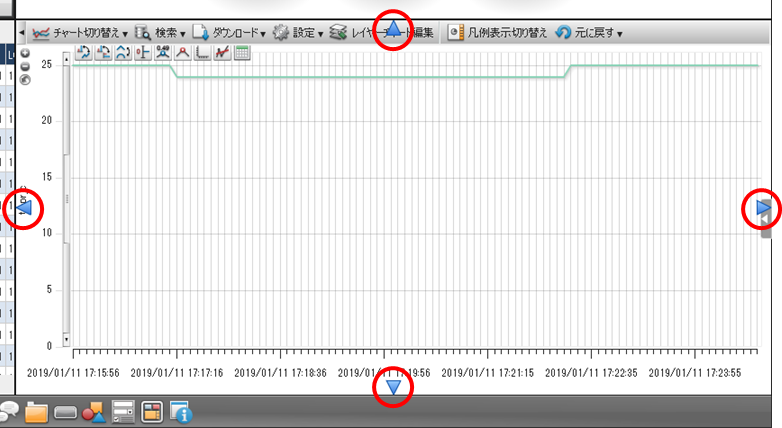Click the layer edit stacked-layers icon
This screenshot has height=428, width=782.
click(338, 33)
